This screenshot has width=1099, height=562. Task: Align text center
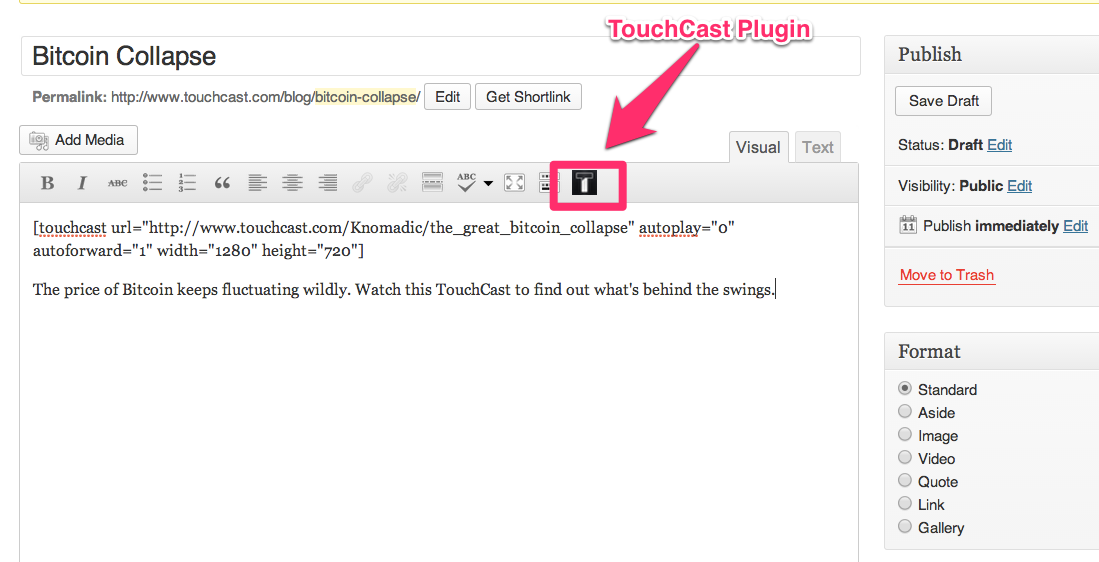click(292, 183)
